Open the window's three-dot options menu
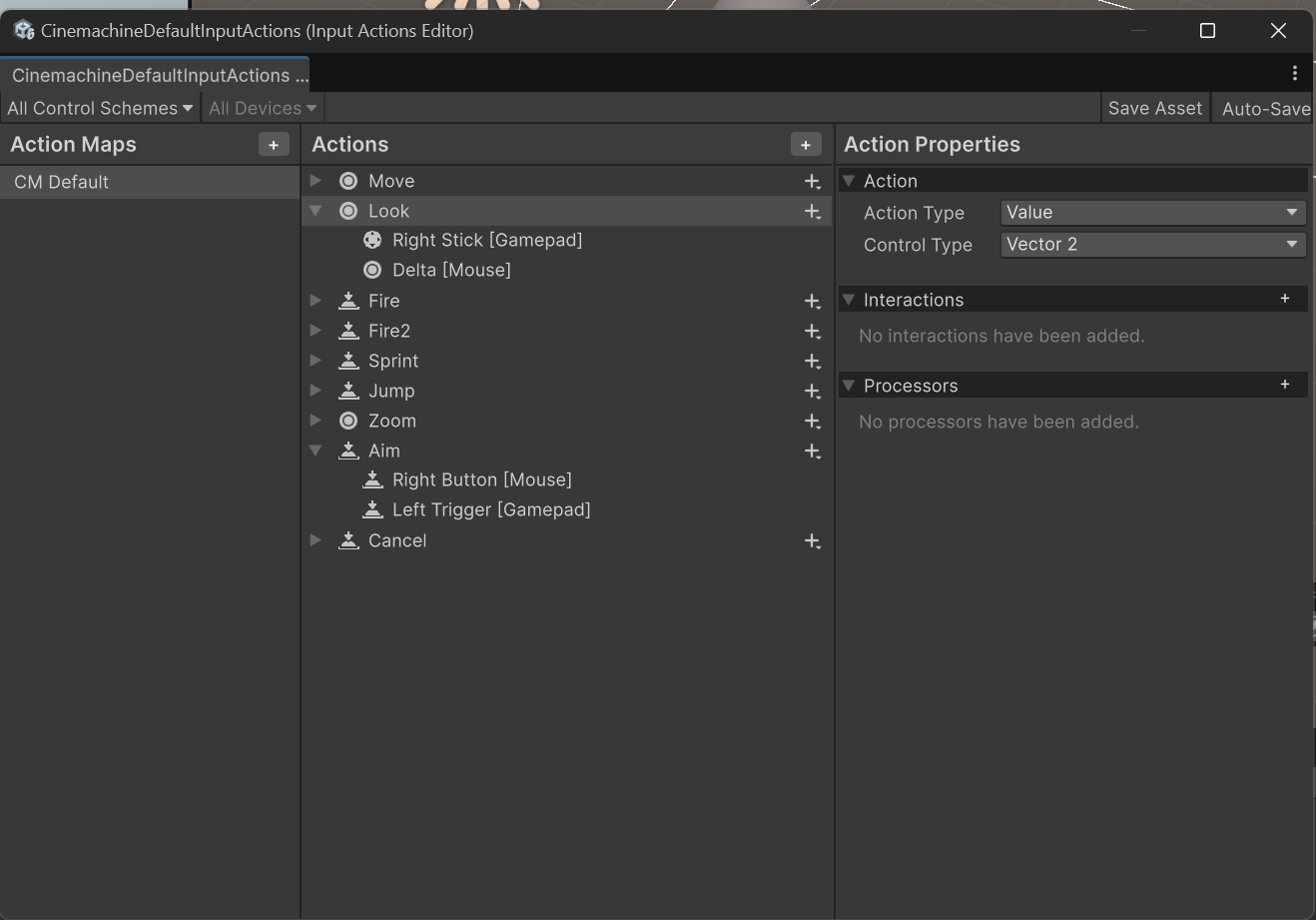The image size is (1316, 920). pos(1294,73)
